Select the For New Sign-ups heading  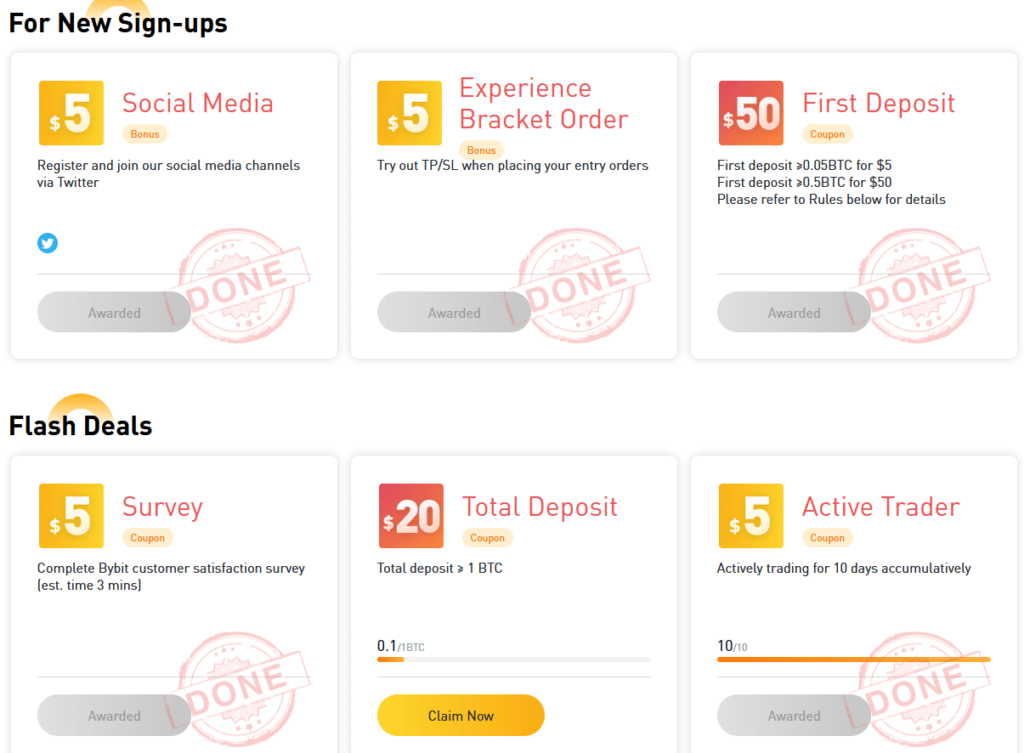pos(117,22)
